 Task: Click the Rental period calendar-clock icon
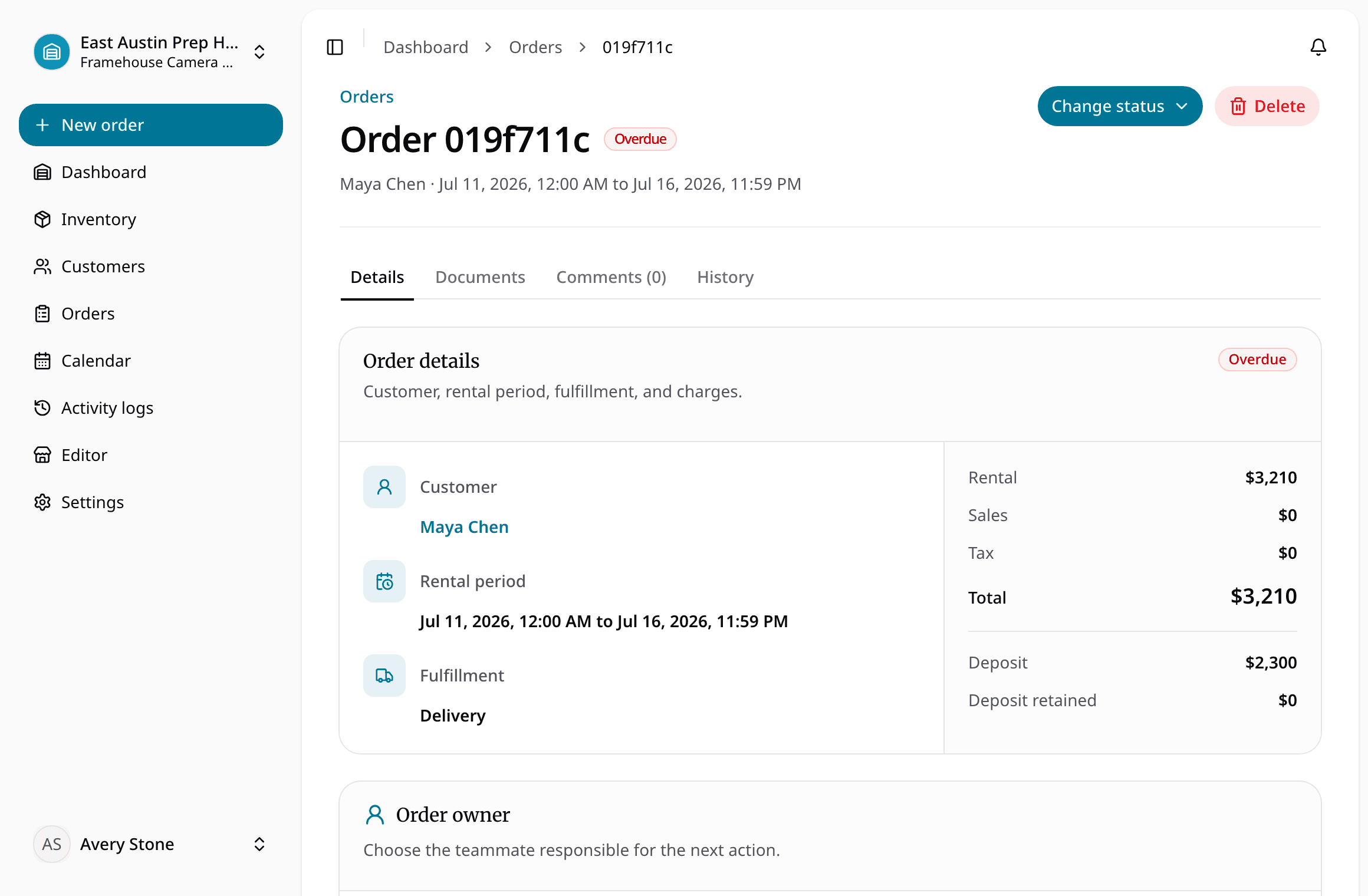click(x=384, y=581)
